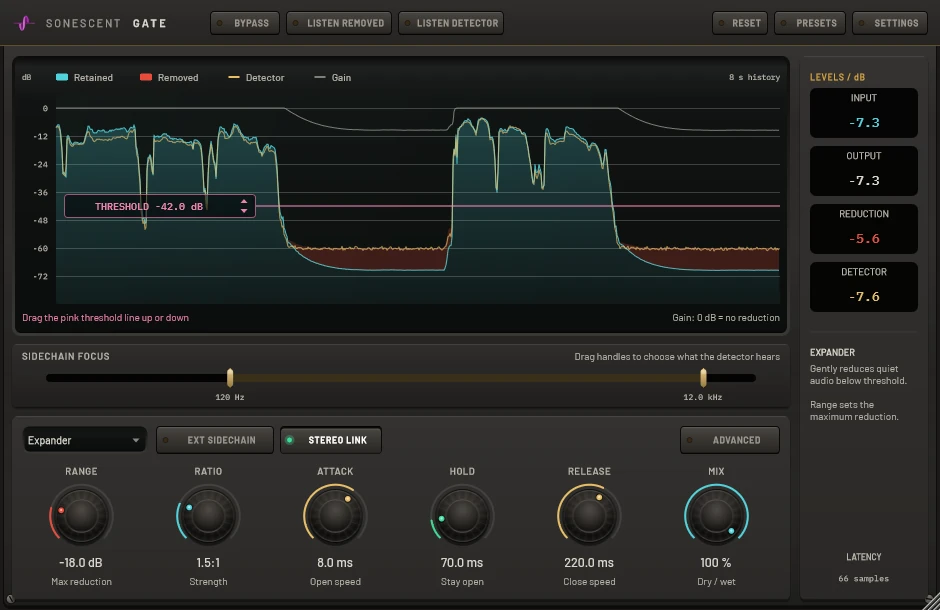Click the Output level meter
940x610 pixels.
click(x=864, y=171)
